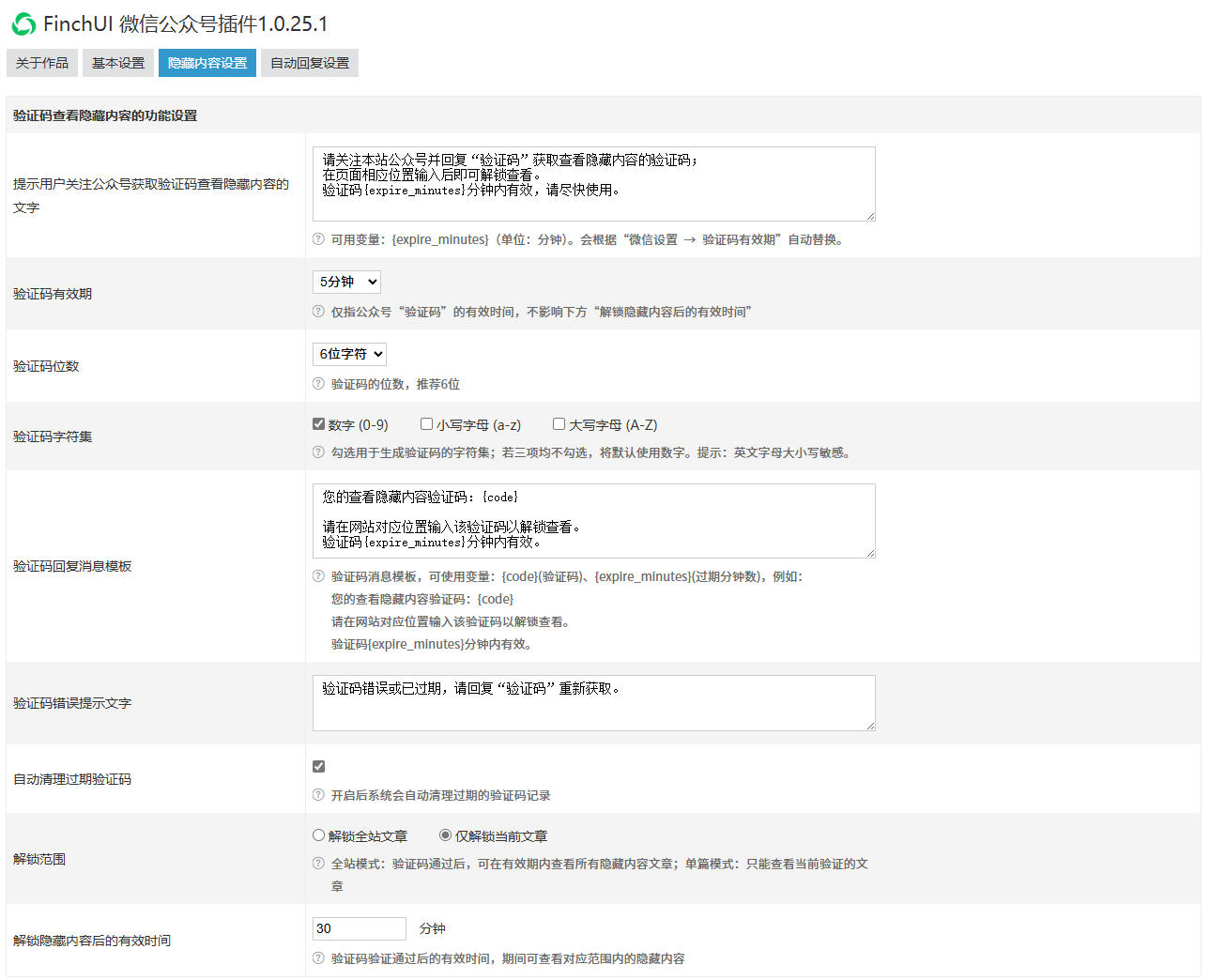The image size is (1210, 980).
Task: Click help icon beside 验证码的位数 hint
Action: pyautogui.click(x=318, y=384)
